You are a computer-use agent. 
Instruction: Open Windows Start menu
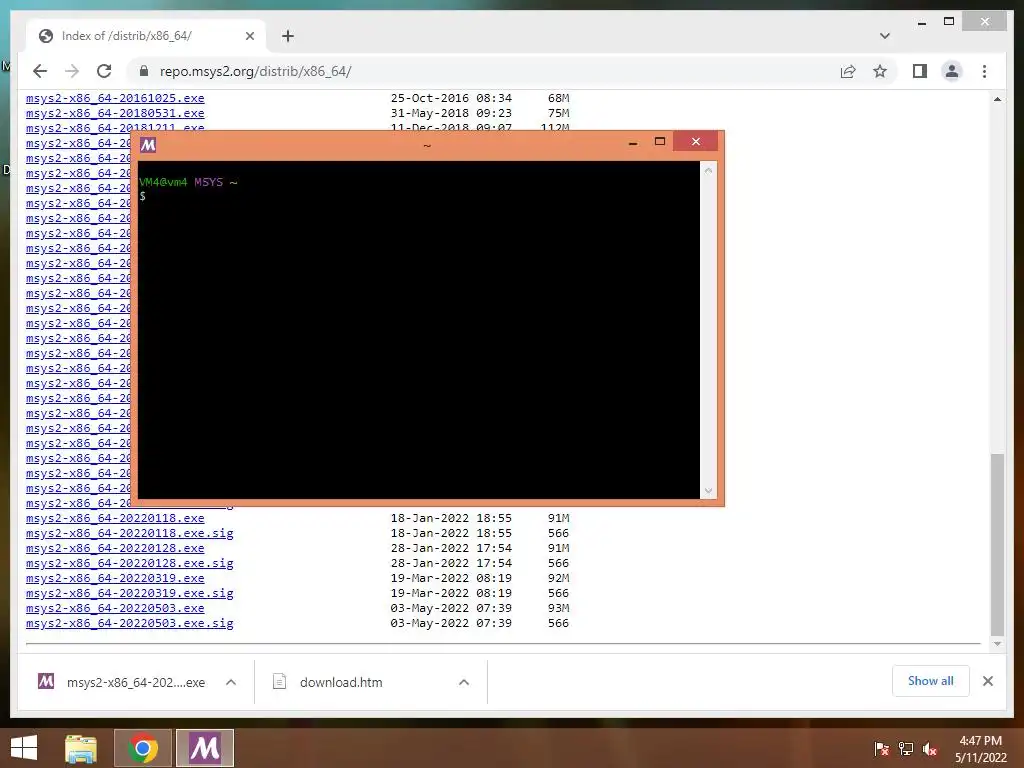[24, 748]
